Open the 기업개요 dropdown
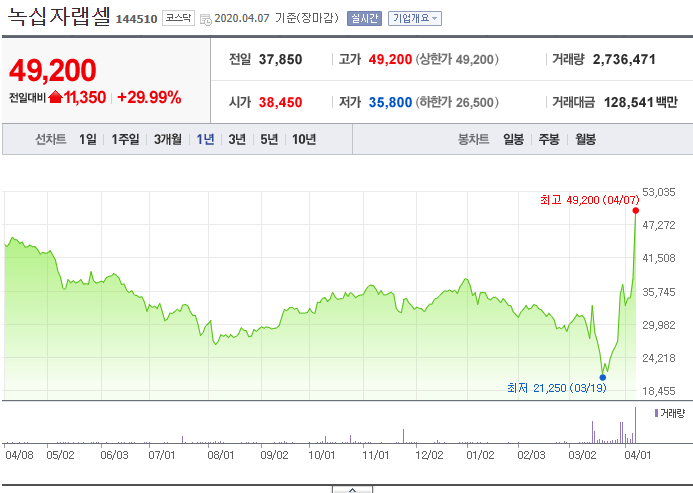 (x=415, y=19)
